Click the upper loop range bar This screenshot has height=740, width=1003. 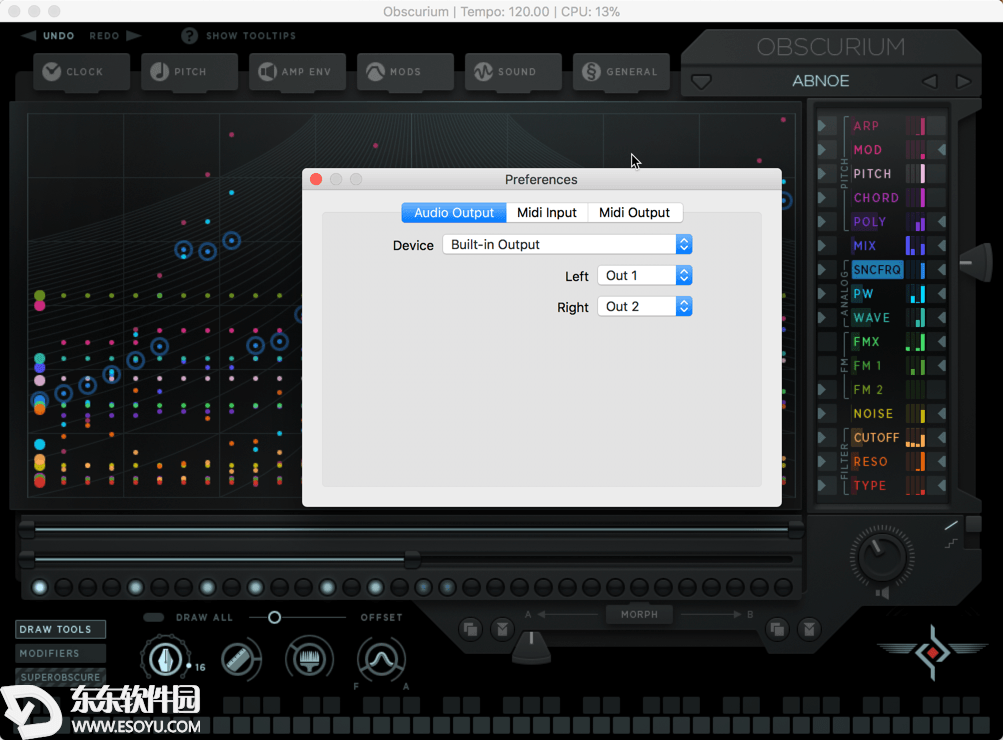point(411,530)
